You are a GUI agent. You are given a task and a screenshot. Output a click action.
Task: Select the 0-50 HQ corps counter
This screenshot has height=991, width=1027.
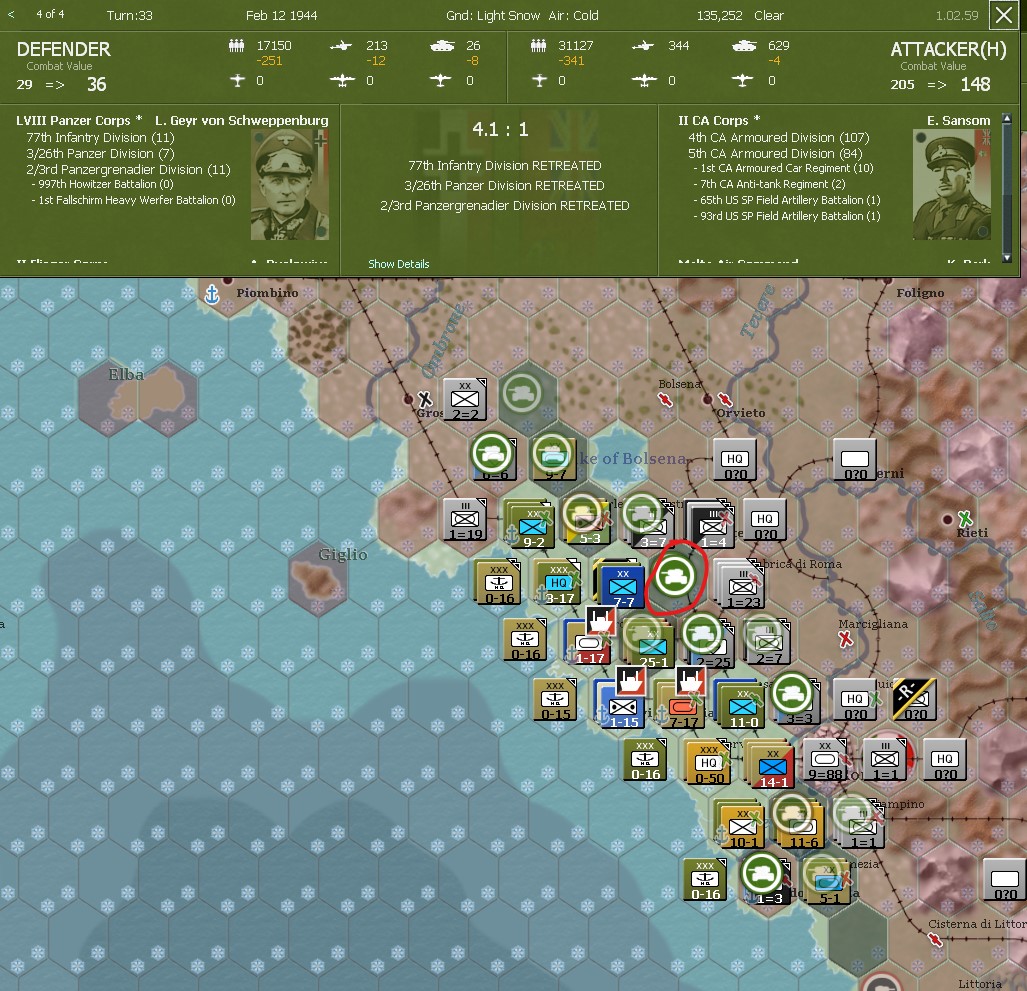click(x=708, y=762)
